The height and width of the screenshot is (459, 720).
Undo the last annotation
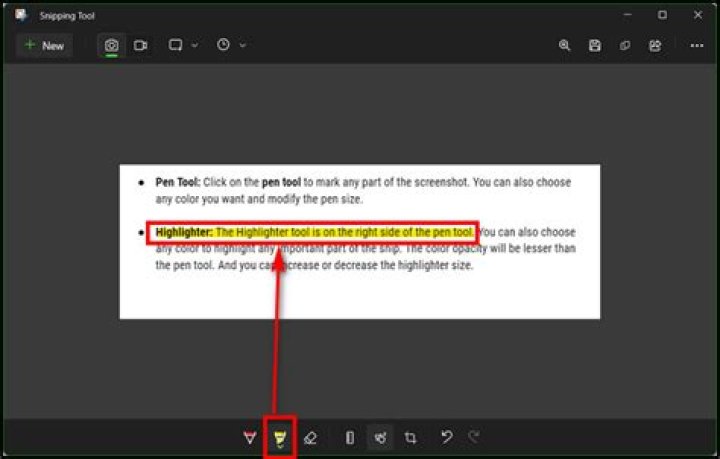coord(448,438)
